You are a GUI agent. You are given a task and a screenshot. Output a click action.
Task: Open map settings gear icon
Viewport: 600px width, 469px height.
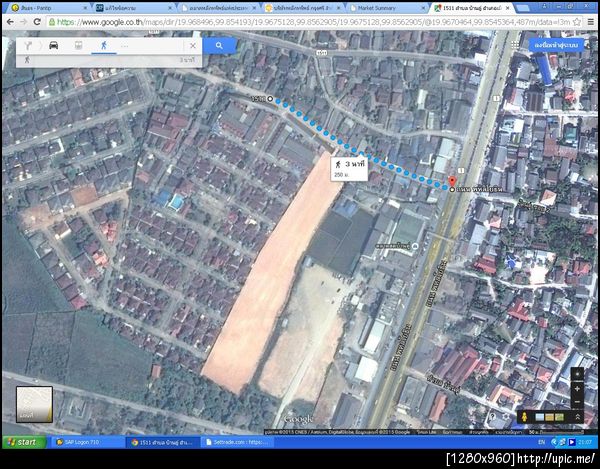coord(506,417)
